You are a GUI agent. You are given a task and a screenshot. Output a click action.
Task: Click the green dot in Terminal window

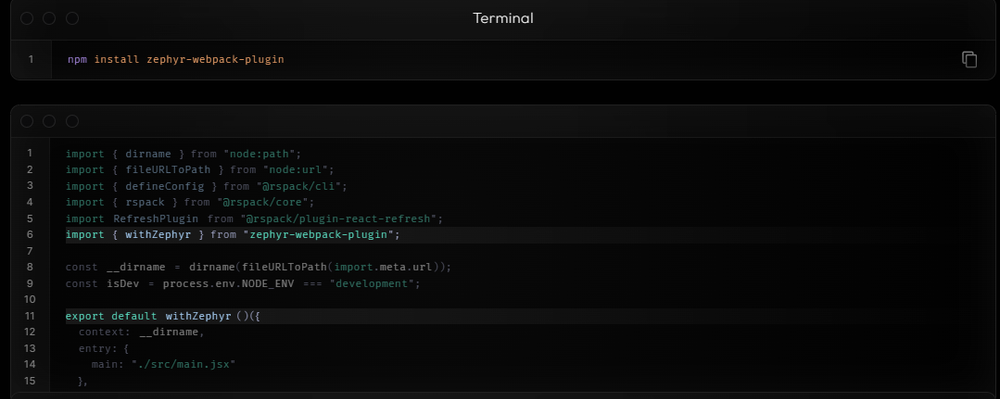(72, 18)
